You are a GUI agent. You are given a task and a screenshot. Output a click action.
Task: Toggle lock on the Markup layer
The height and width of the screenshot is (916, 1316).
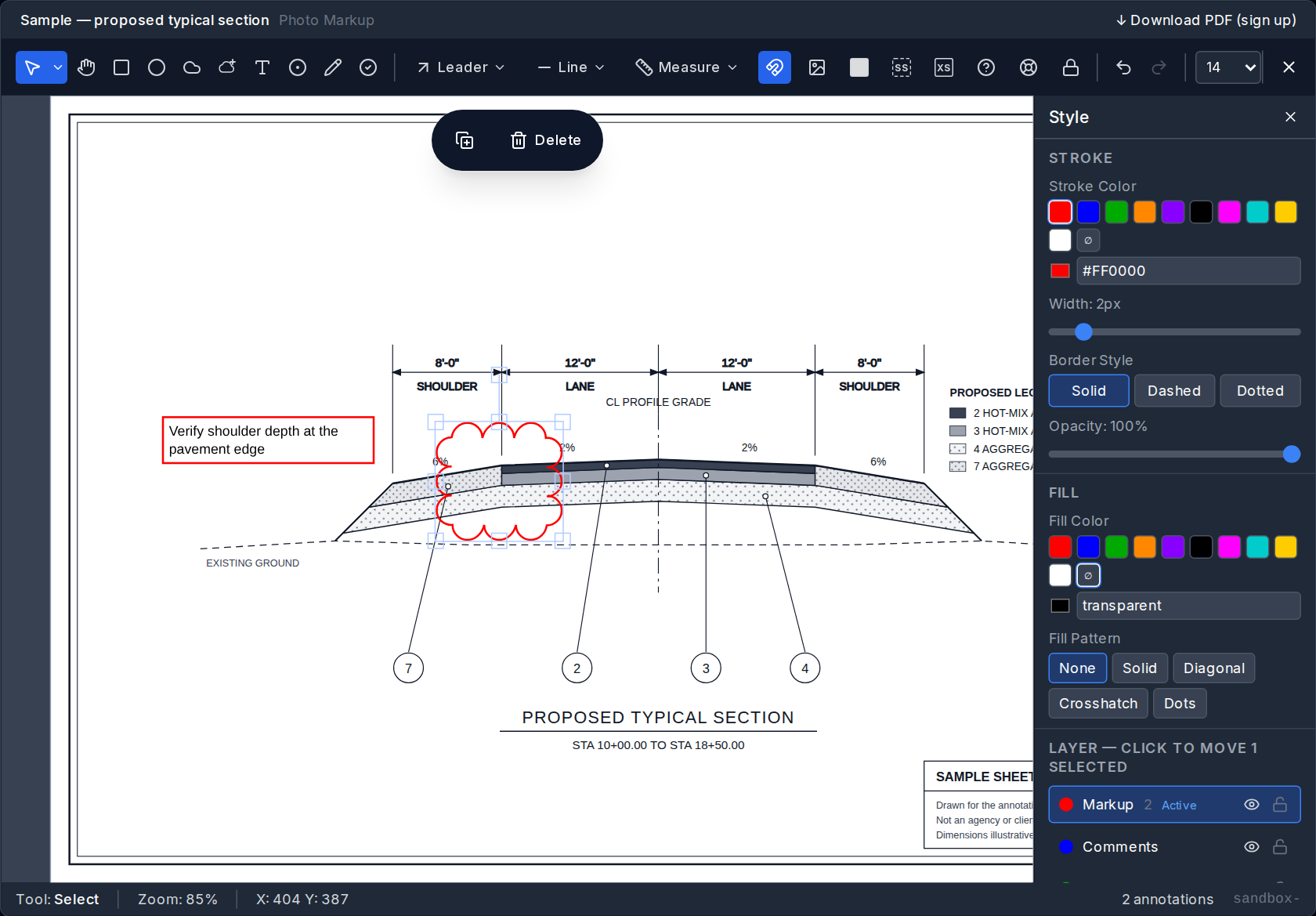pyautogui.click(x=1280, y=805)
